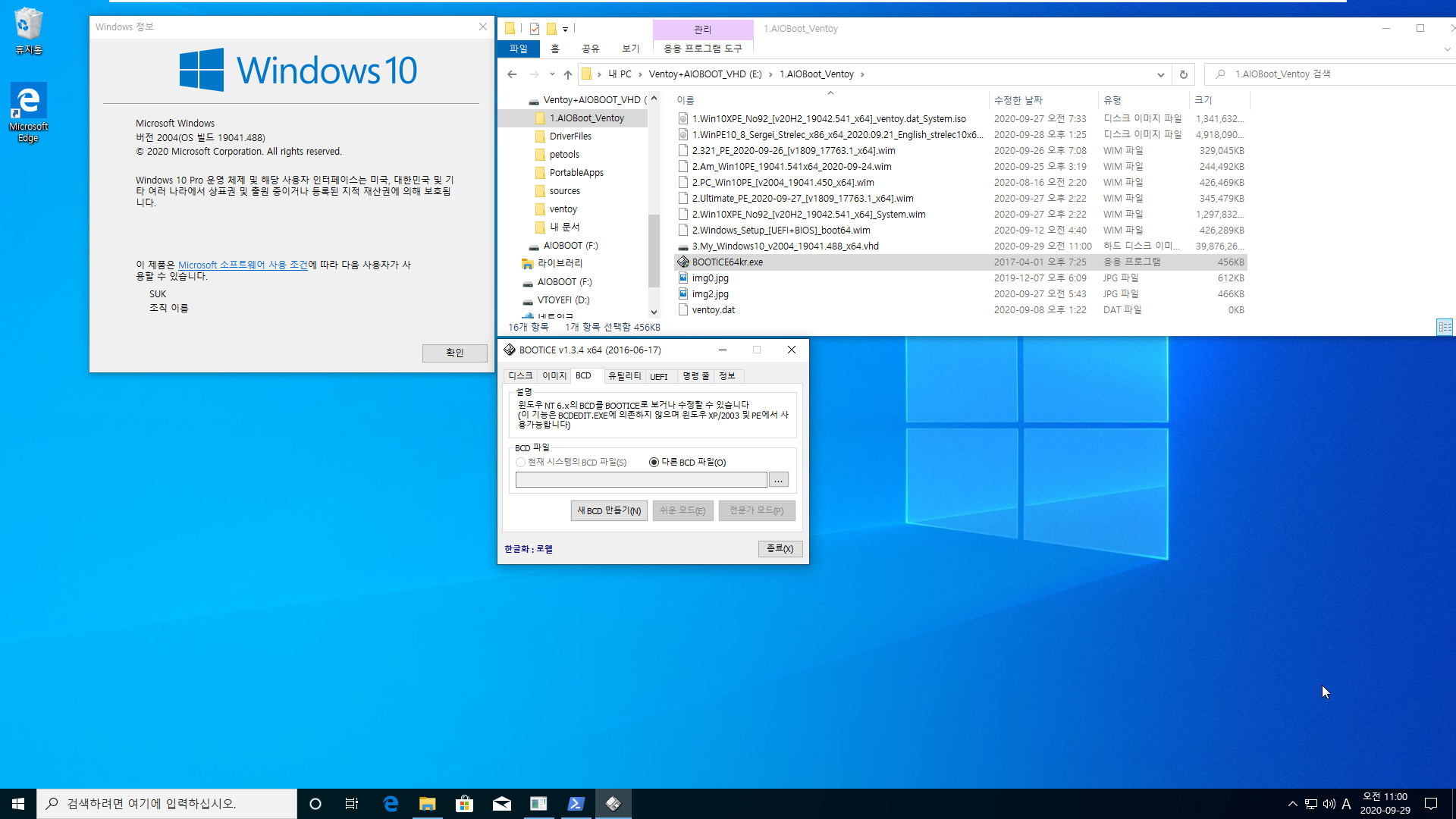The image size is (1456, 819).
Task: Open 응용 프로그램 도구 ribbon tab
Action: click(x=703, y=49)
